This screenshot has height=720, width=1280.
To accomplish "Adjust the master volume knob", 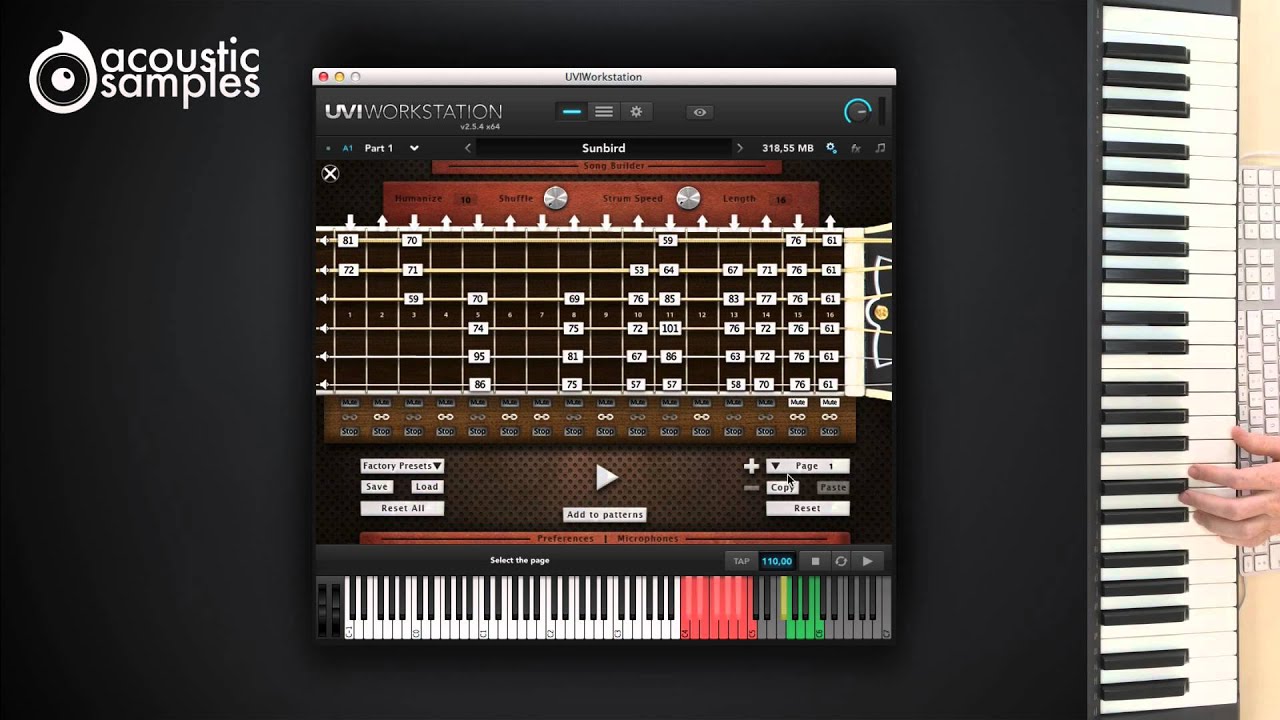I will pos(858,112).
